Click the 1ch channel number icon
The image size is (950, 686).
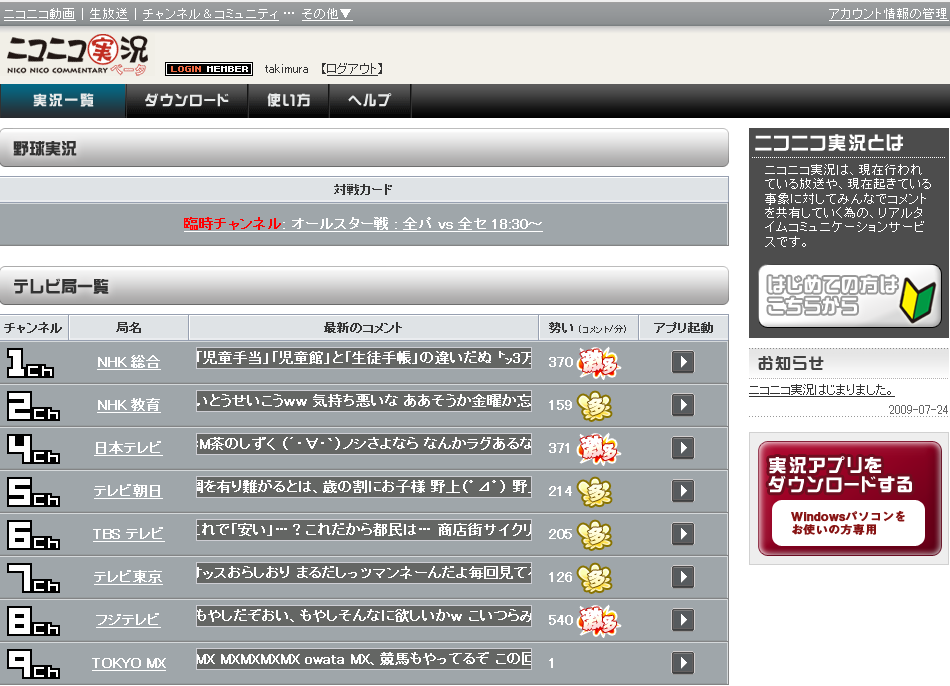point(30,362)
